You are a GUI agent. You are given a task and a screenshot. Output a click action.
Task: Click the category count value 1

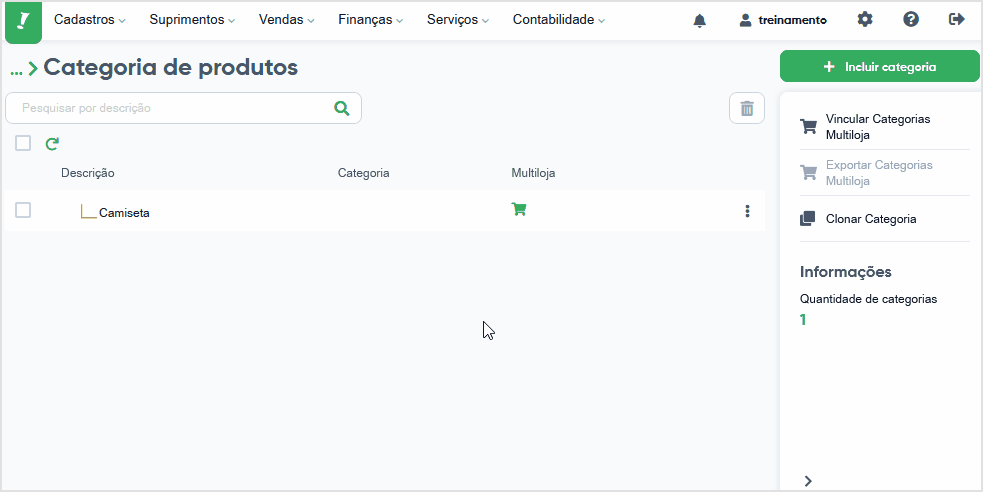803,320
